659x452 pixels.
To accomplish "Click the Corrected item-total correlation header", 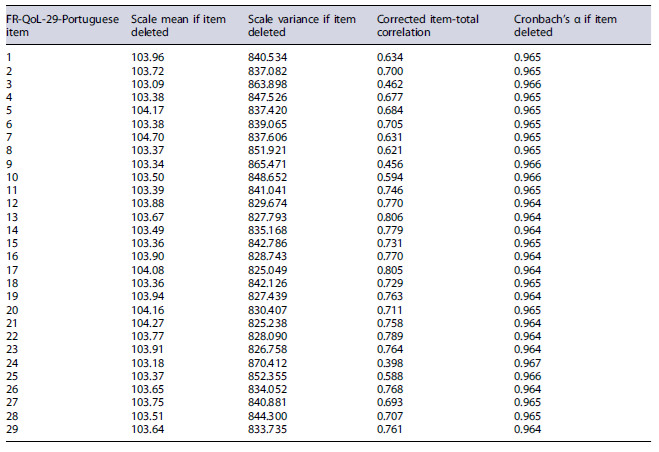I will click(x=431, y=25).
